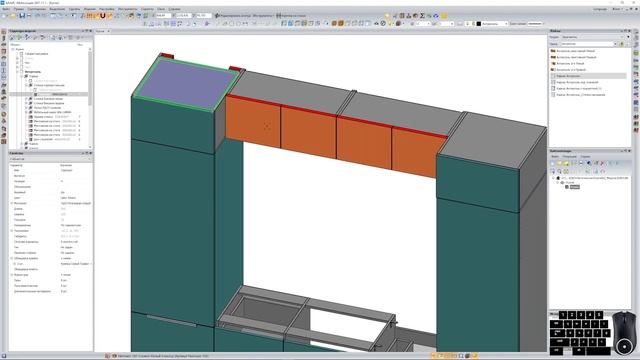Click the green add button beside the folder dropdown
This screenshot has width=640, height=360.
coord(622,44)
